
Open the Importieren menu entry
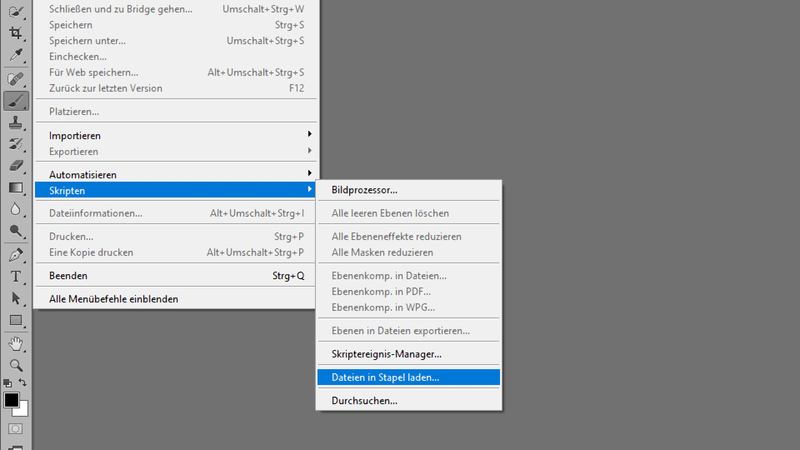click(x=176, y=135)
